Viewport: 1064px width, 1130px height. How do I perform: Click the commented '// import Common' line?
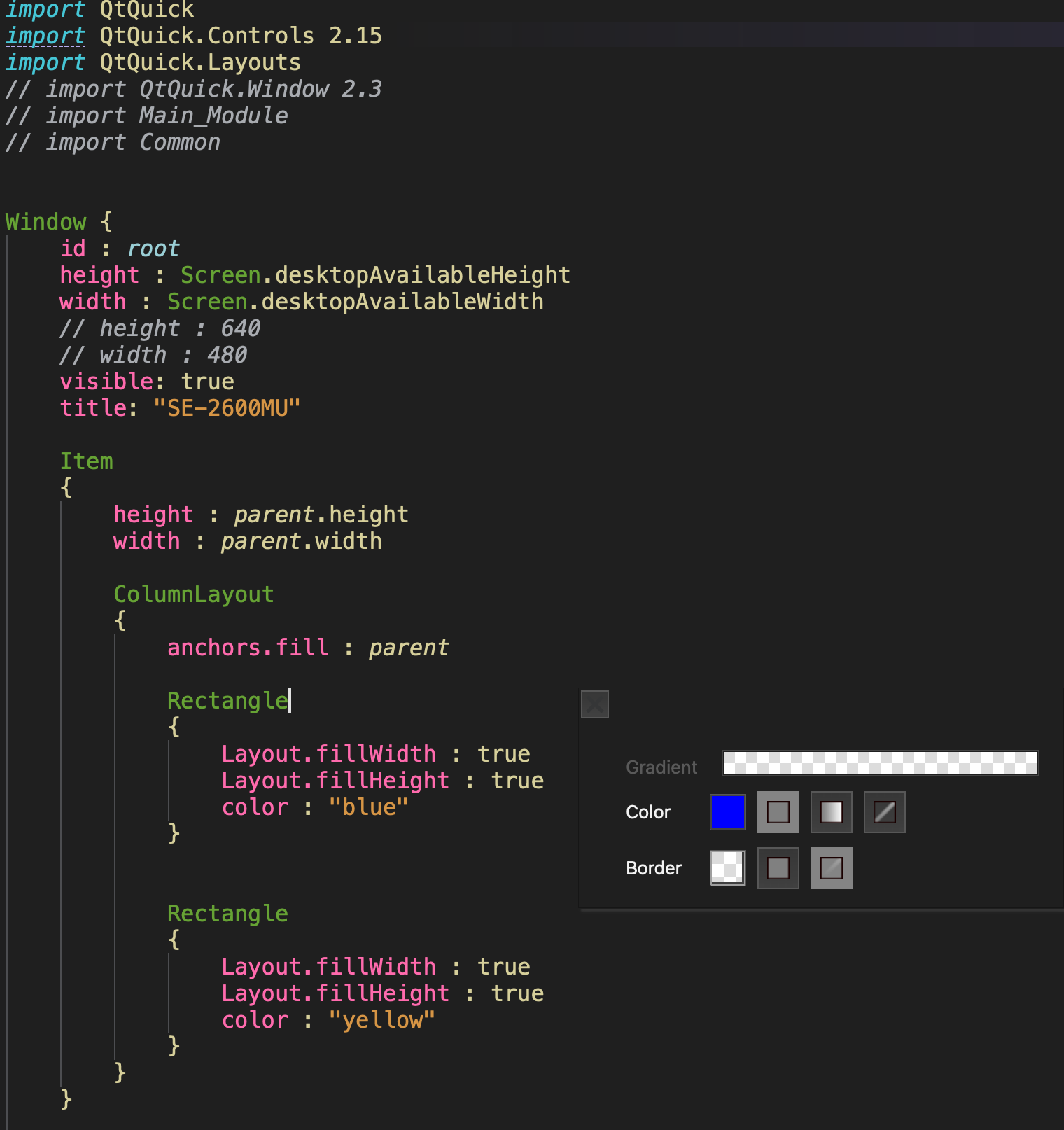113,142
